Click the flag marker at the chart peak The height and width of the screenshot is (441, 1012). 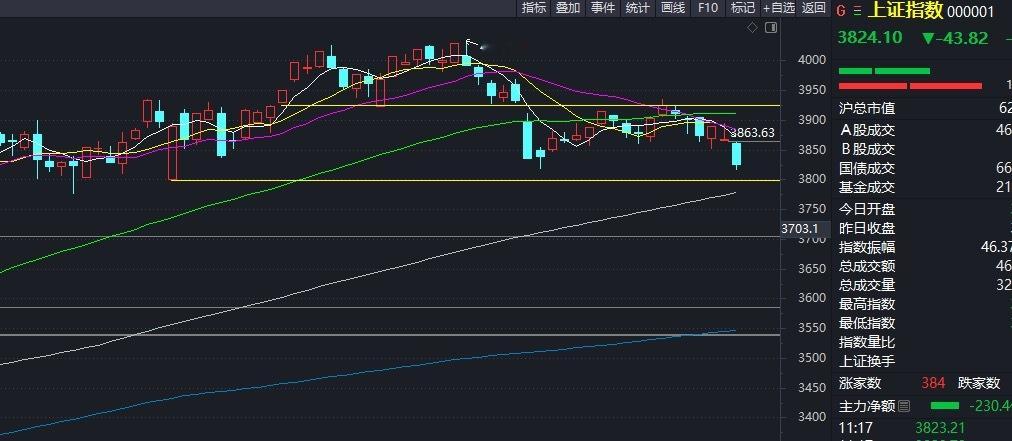coord(472,43)
